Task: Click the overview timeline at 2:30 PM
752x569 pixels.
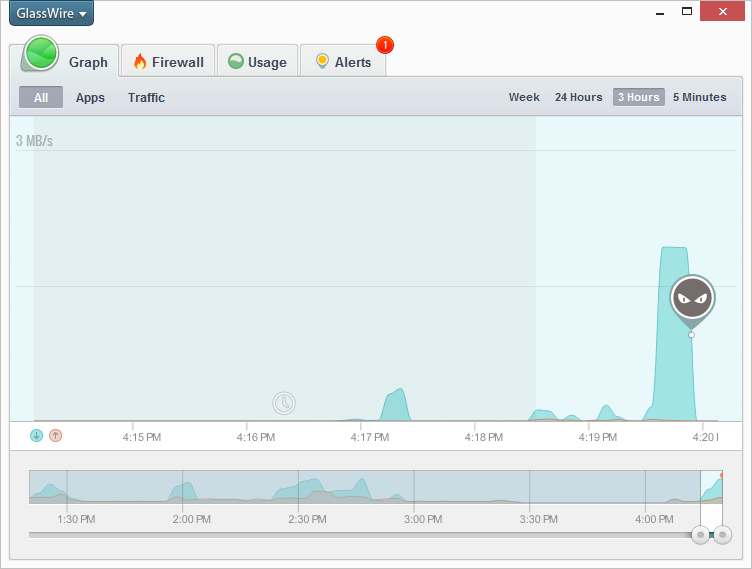Action: (x=299, y=487)
